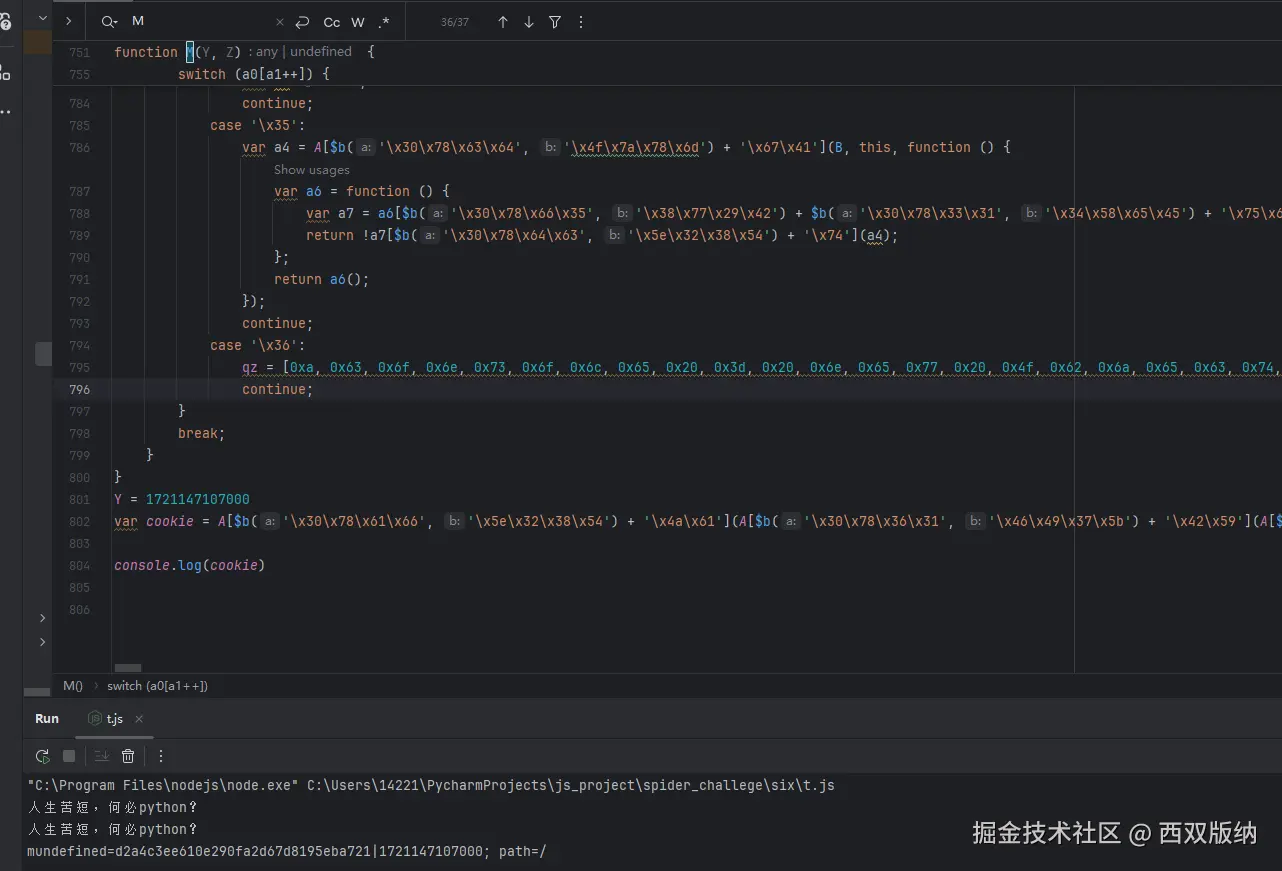The image size is (1282, 871).
Task: Open the dropdown chevron in left sidebar top
Action: coord(43,17)
